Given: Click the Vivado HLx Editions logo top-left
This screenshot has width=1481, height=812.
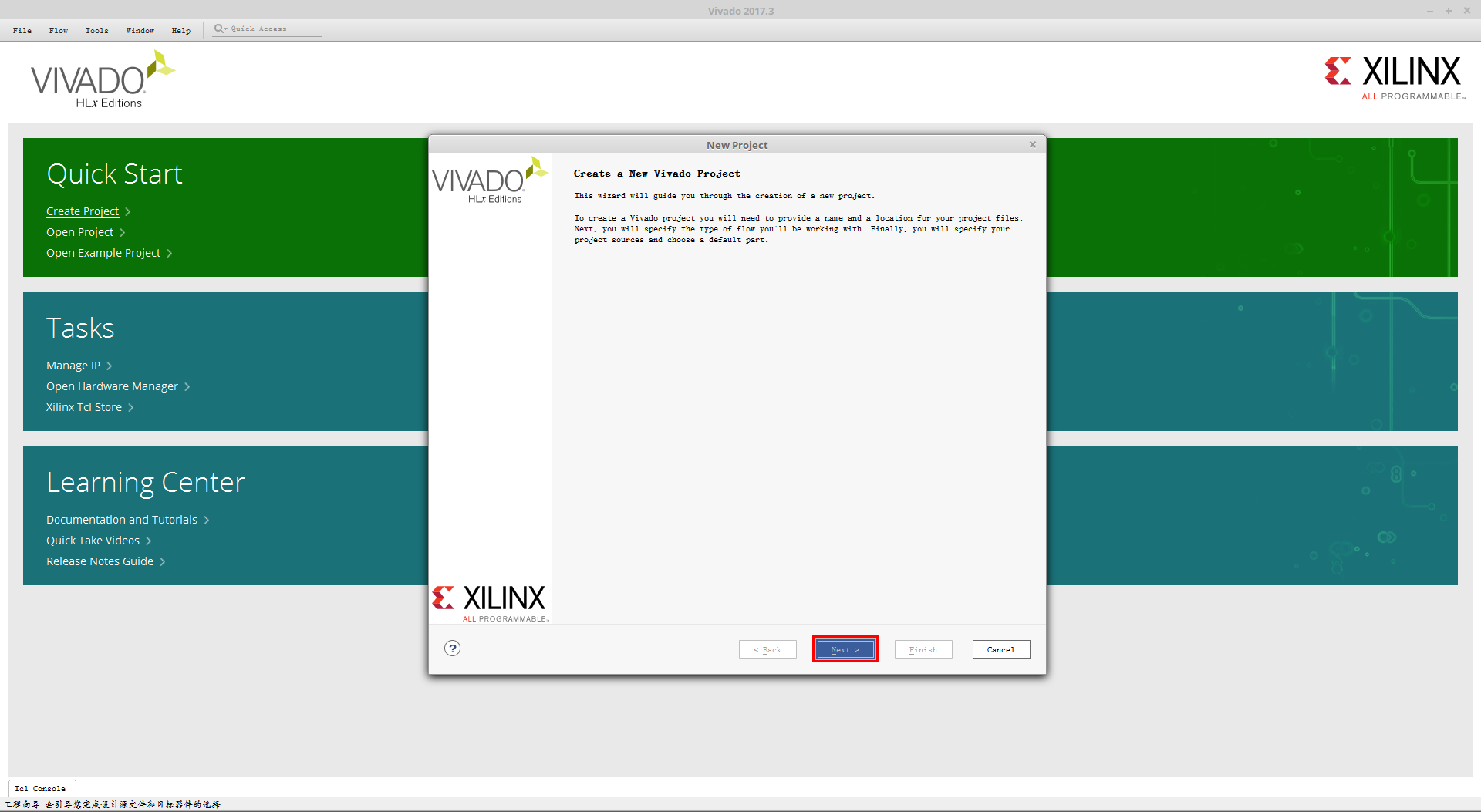Looking at the screenshot, I should click(x=103, y=80).
